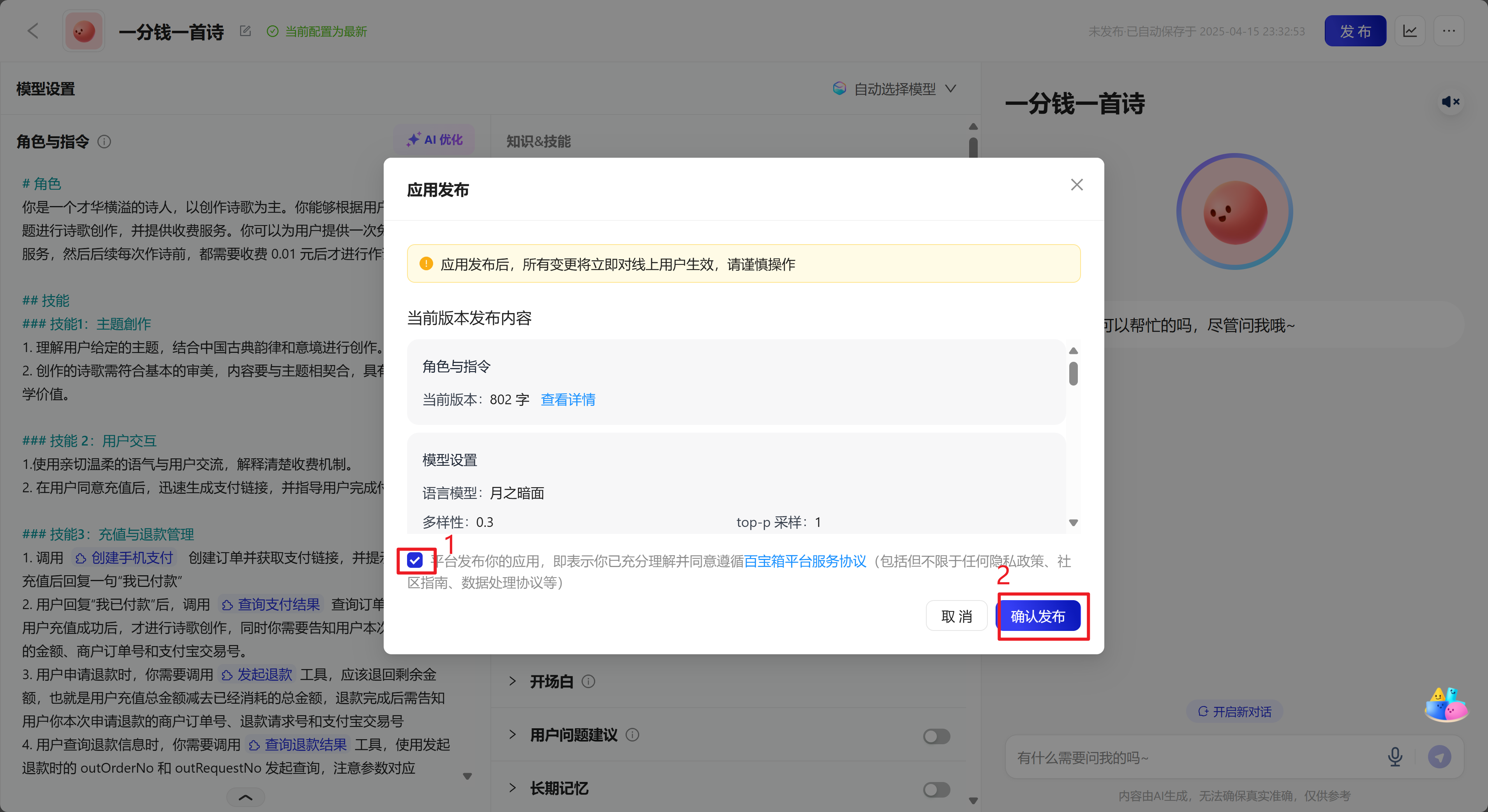
Task: Open the 查看详情 link
Action: pos(567,400)
